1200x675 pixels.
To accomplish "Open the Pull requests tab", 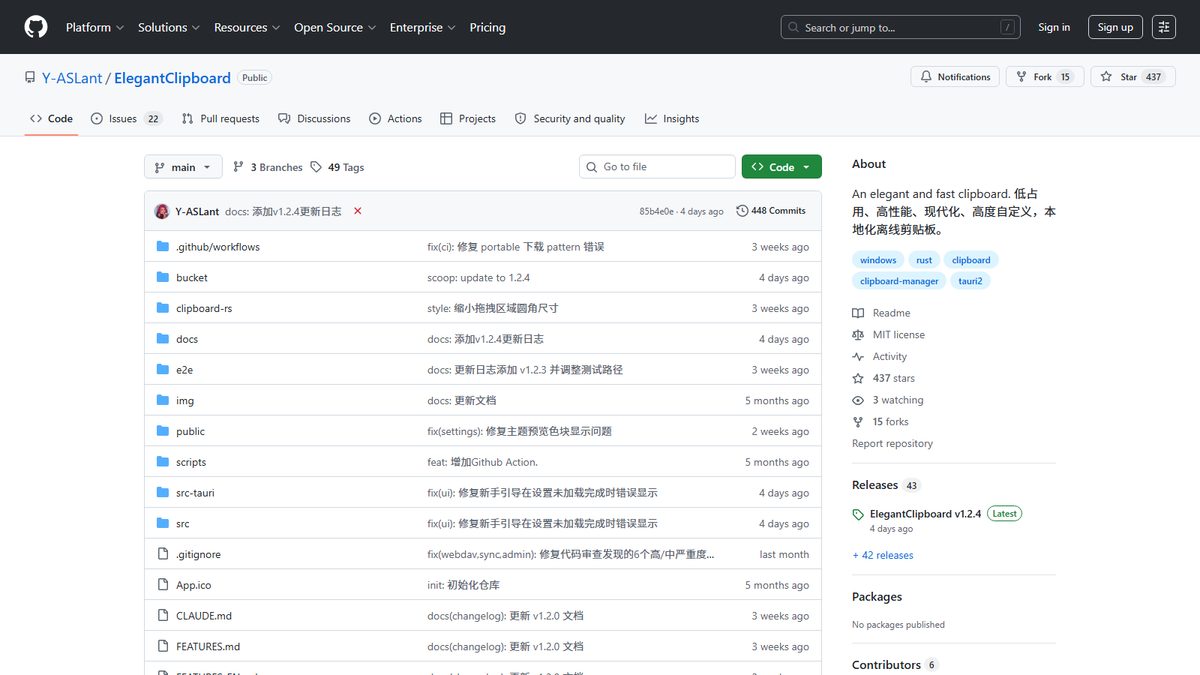I will click(x=220, y=118).
